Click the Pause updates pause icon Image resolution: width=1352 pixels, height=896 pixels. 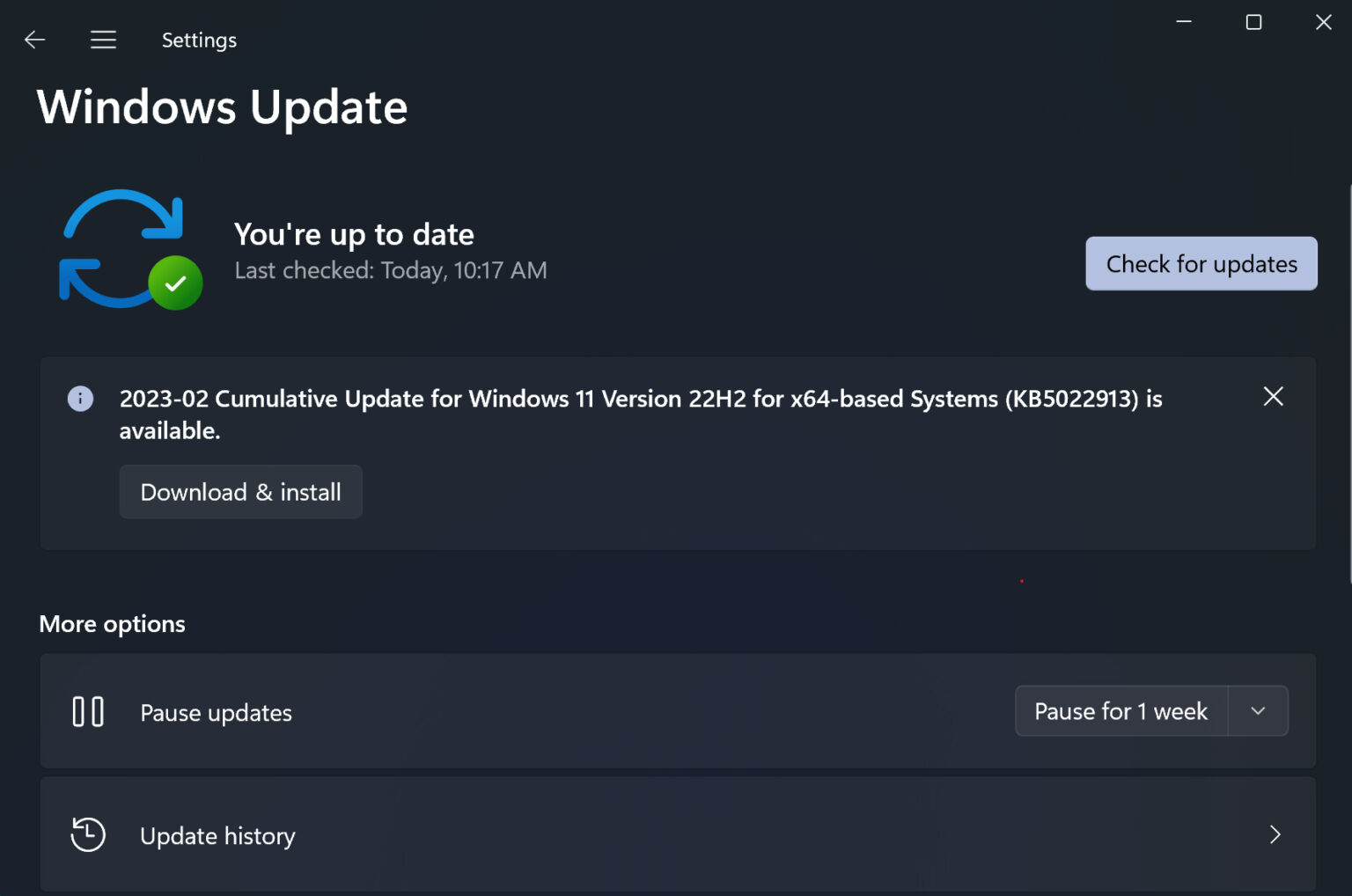click(88, 711)
